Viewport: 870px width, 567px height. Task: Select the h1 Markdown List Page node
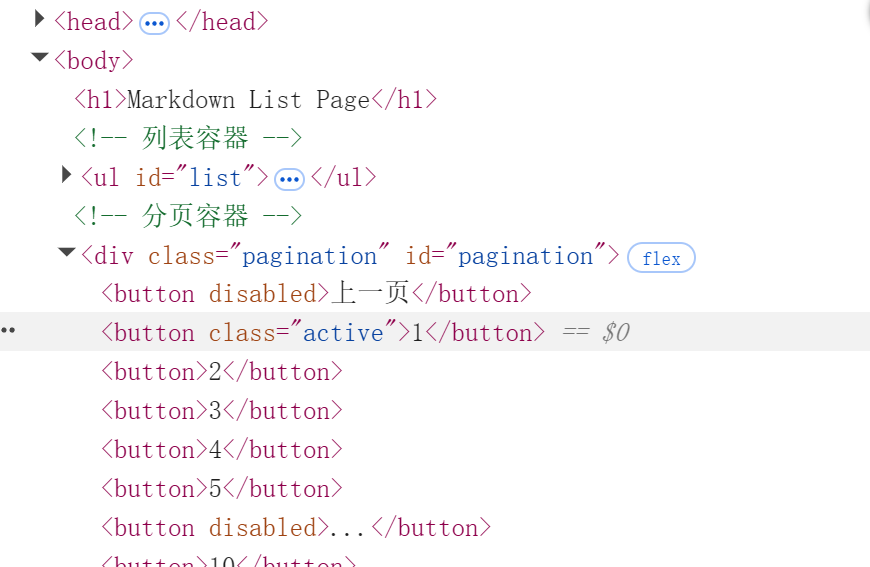point(256,100)
